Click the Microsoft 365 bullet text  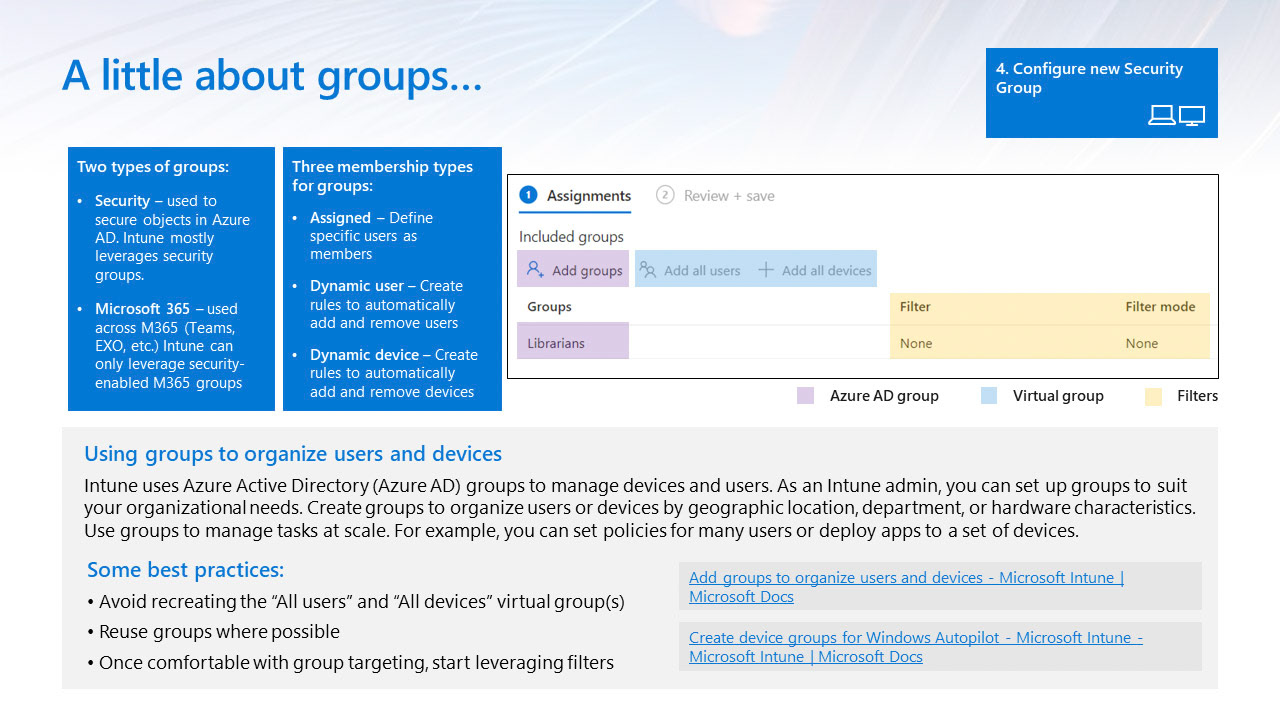(x=169, y=346)
